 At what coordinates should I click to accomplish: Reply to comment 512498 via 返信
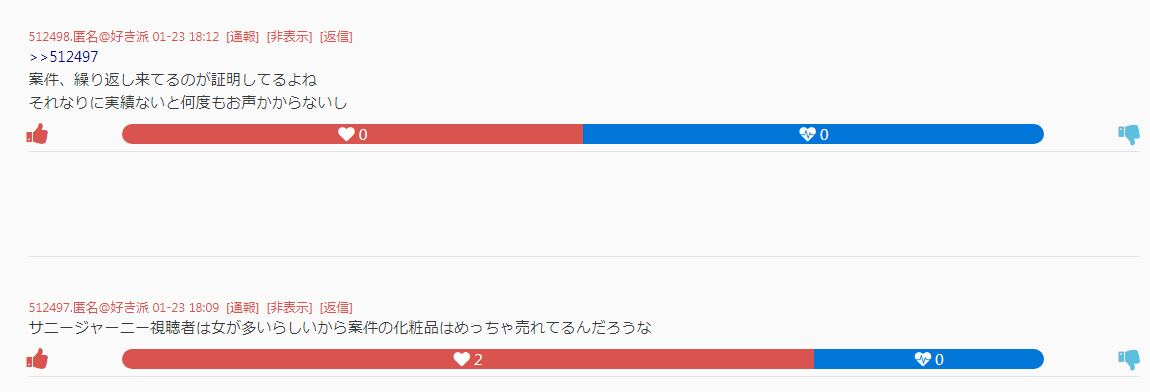tap(336, 37)
